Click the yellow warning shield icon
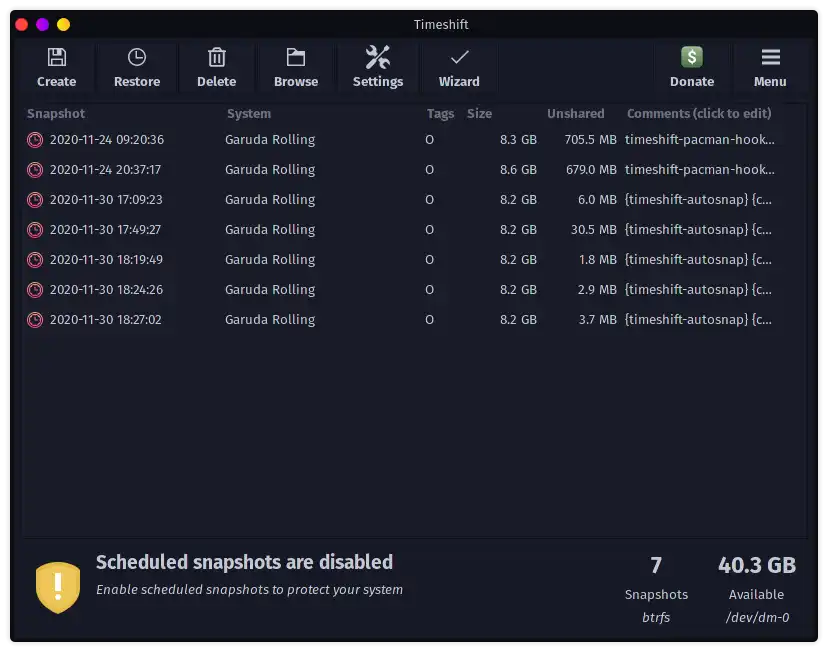828x652 pixels. tap(58, 586)
